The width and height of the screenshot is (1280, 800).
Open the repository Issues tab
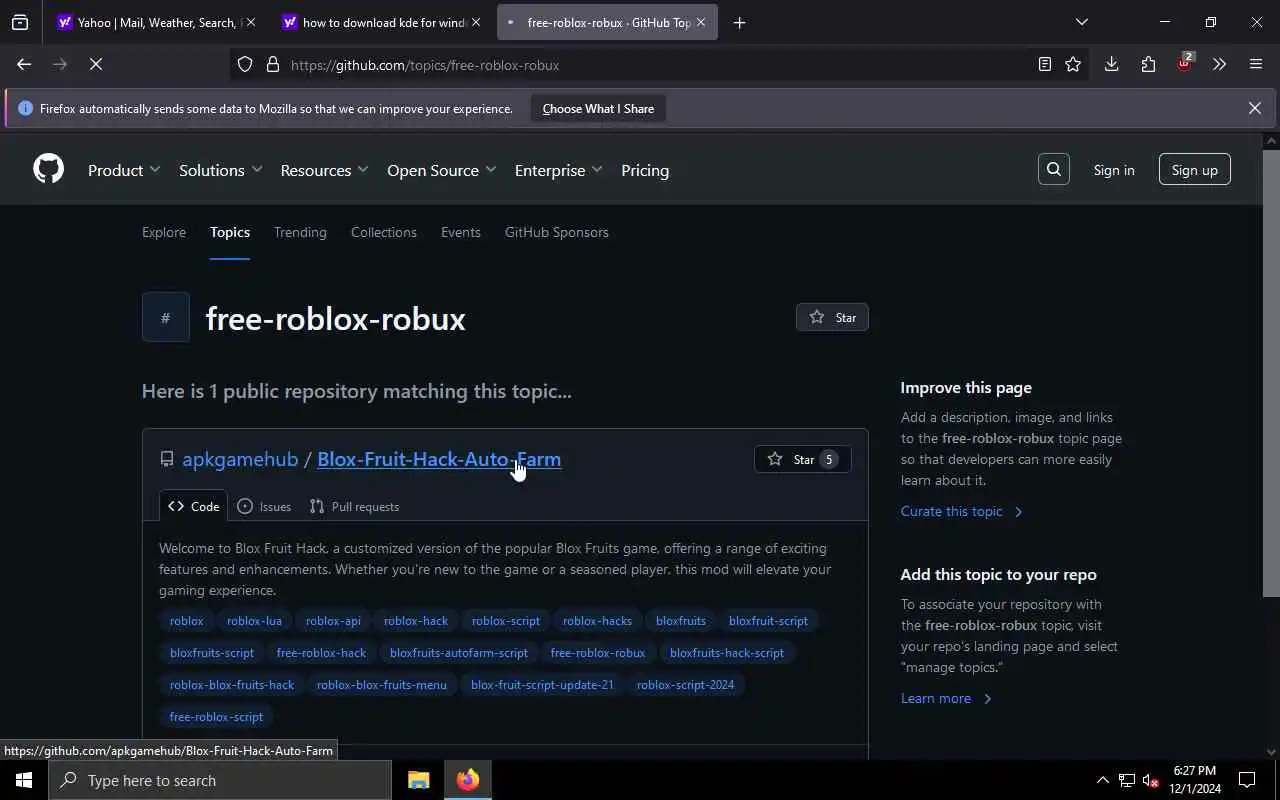pos(264,506)
